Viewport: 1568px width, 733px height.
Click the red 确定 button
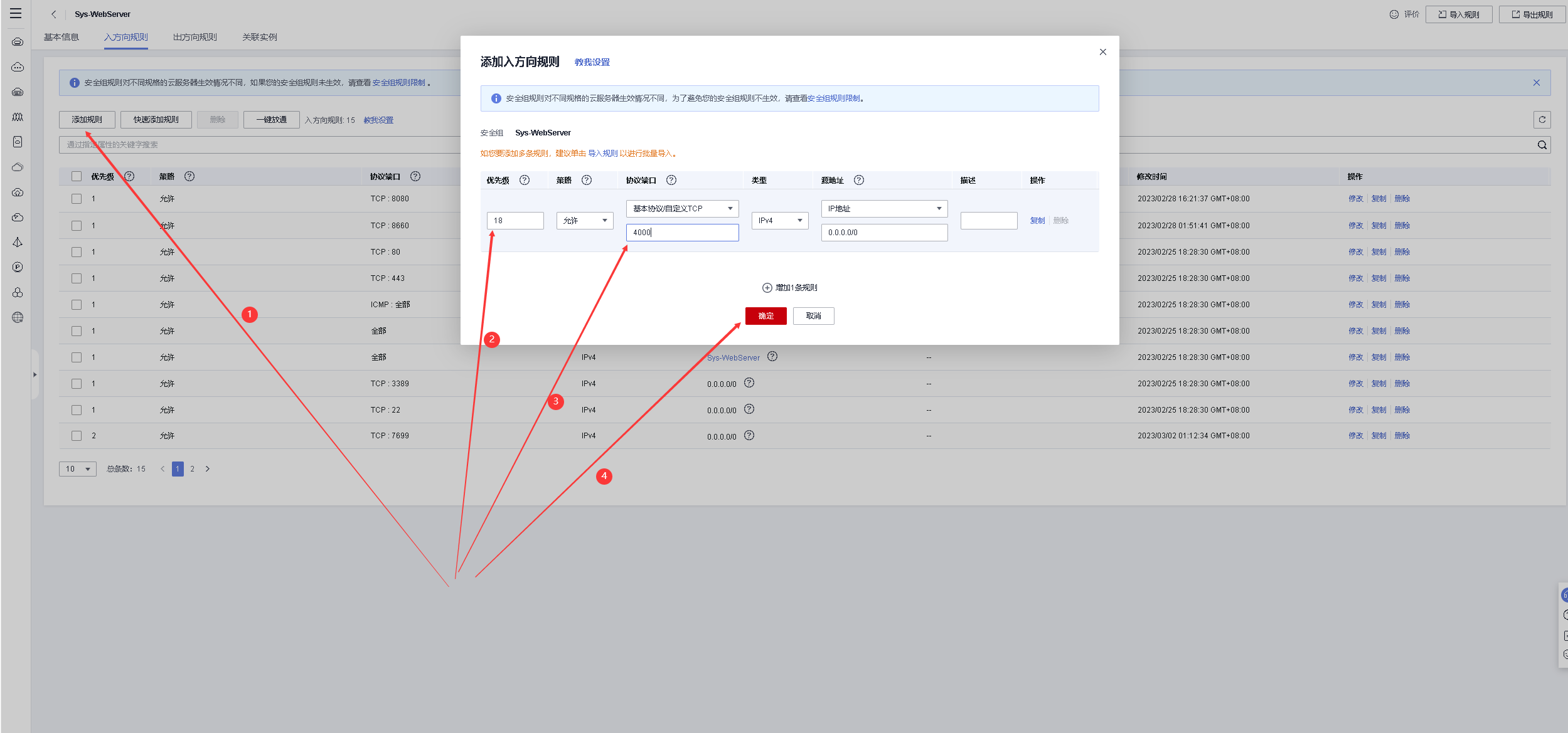coord(765,316)
